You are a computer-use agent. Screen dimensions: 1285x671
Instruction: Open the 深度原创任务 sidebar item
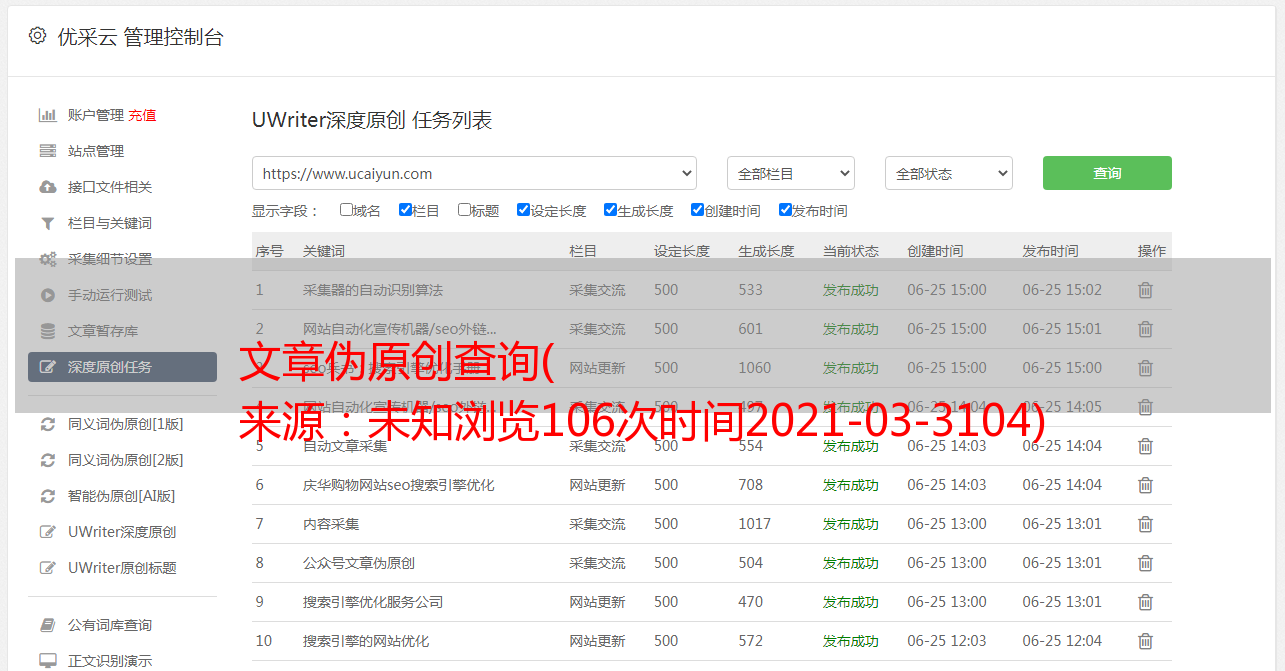point(122,367)
